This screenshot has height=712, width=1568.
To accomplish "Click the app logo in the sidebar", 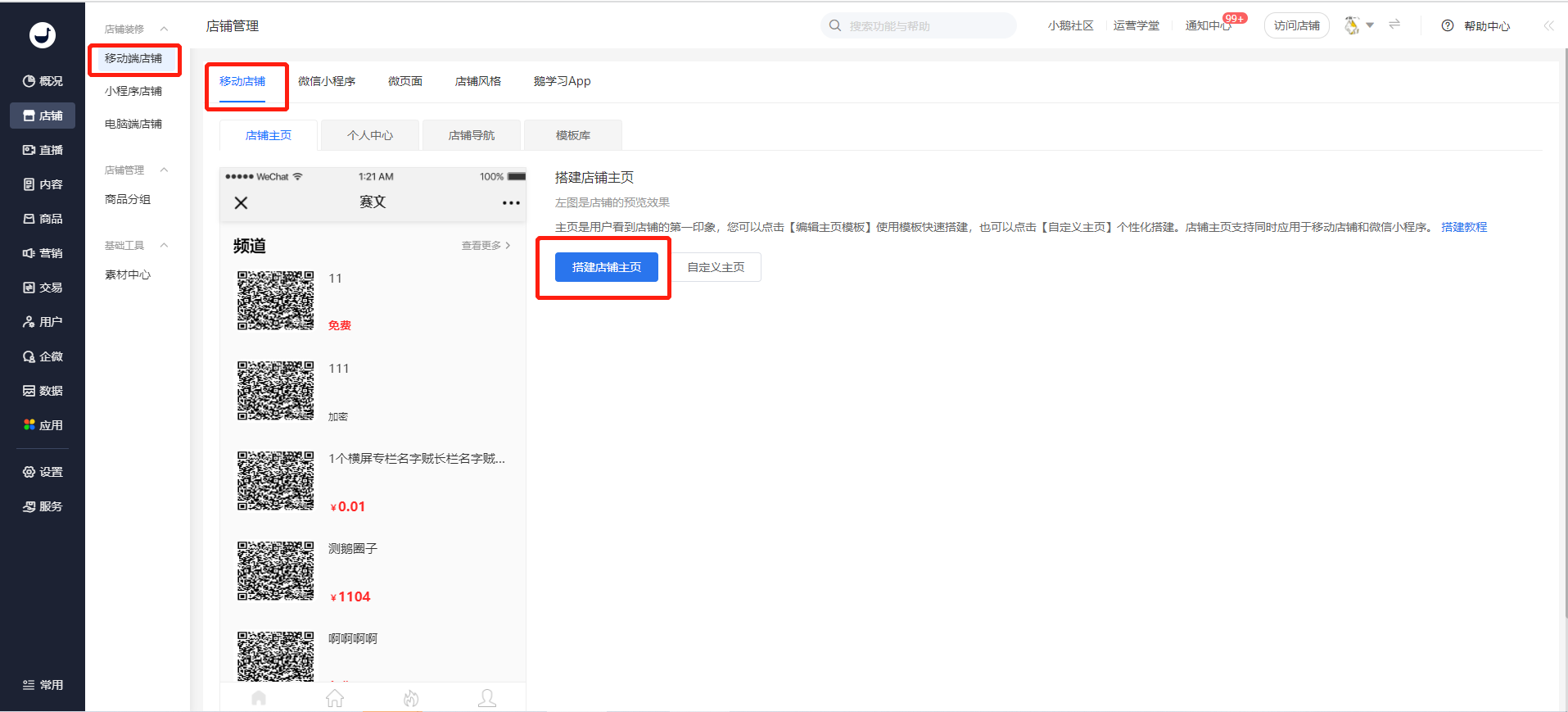I will (43, 34).
